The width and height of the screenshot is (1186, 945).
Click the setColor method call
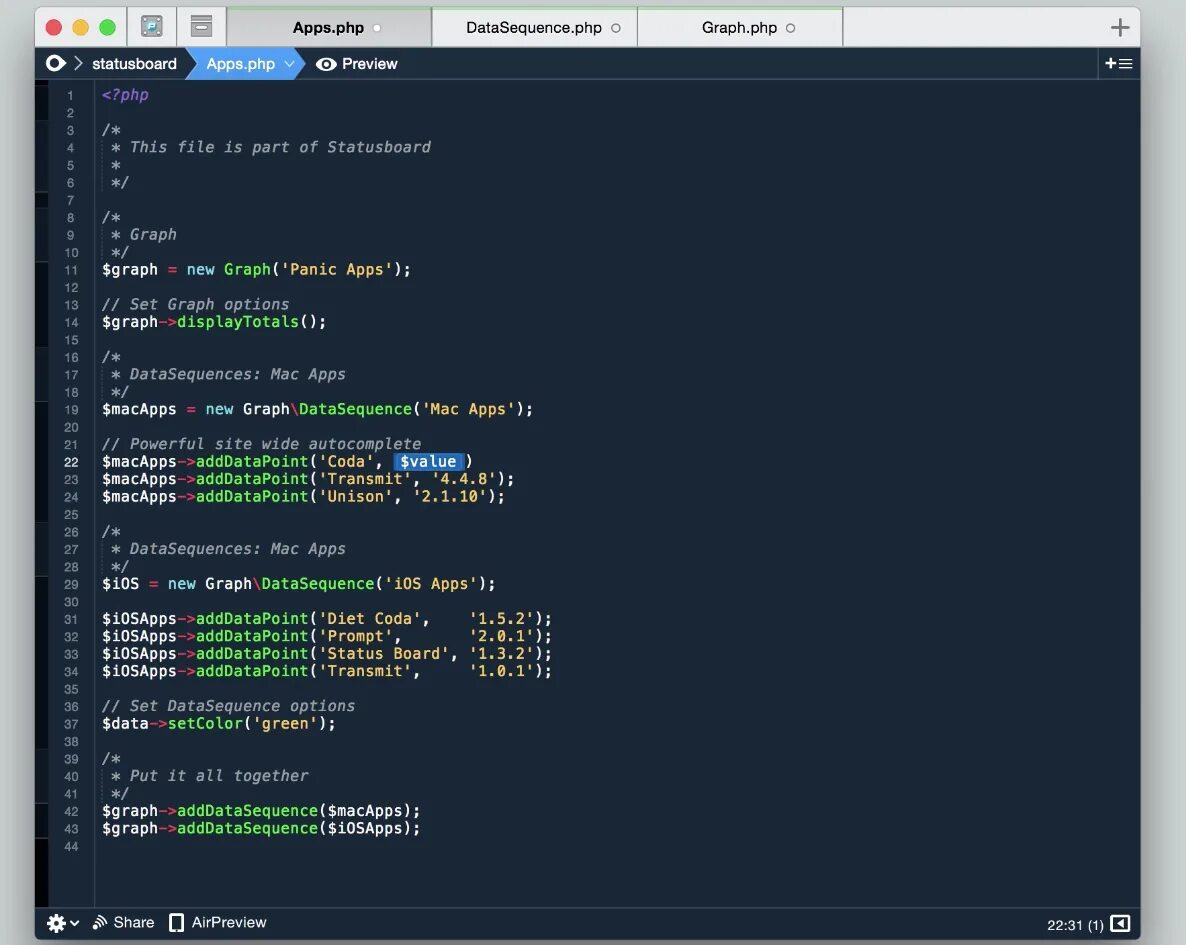pos(205,723)
